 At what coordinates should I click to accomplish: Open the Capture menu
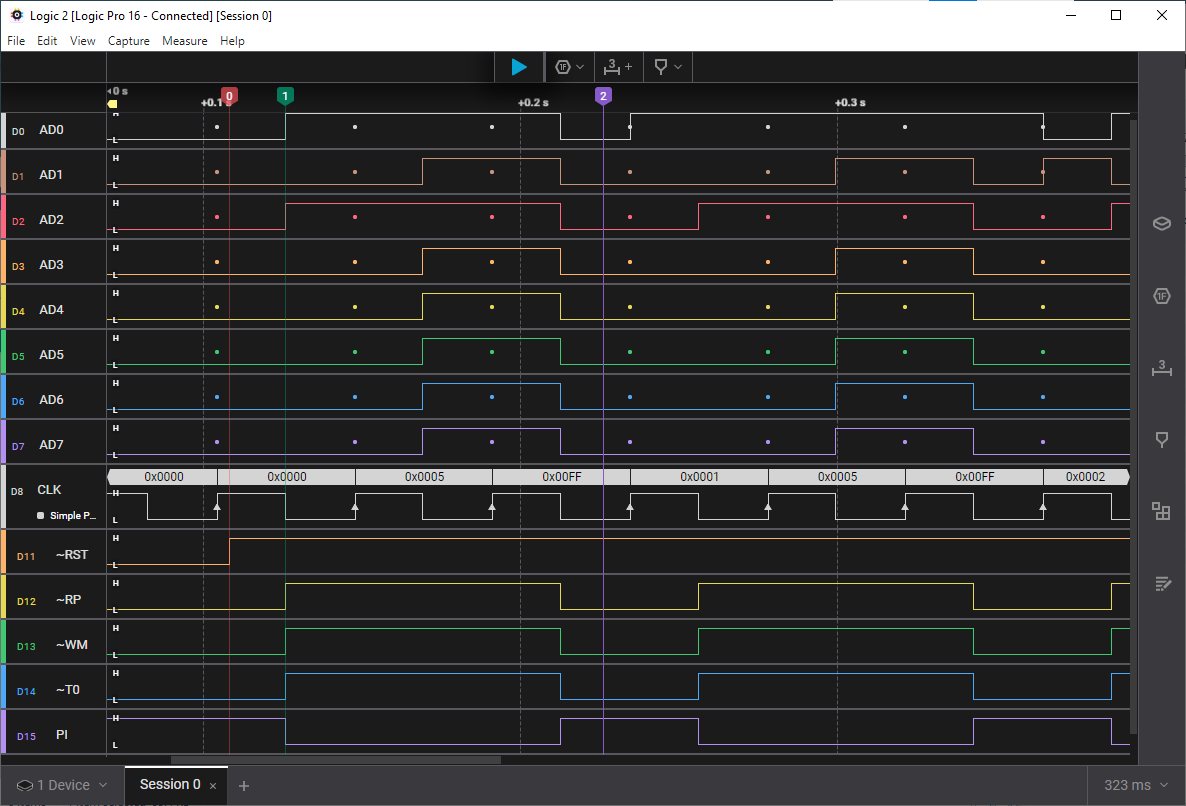(129, 41)
